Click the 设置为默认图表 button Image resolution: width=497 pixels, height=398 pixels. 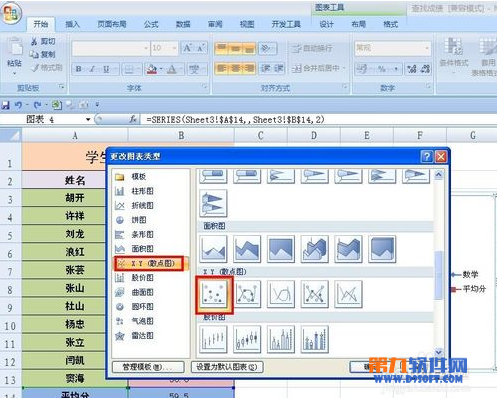[227, 367]
